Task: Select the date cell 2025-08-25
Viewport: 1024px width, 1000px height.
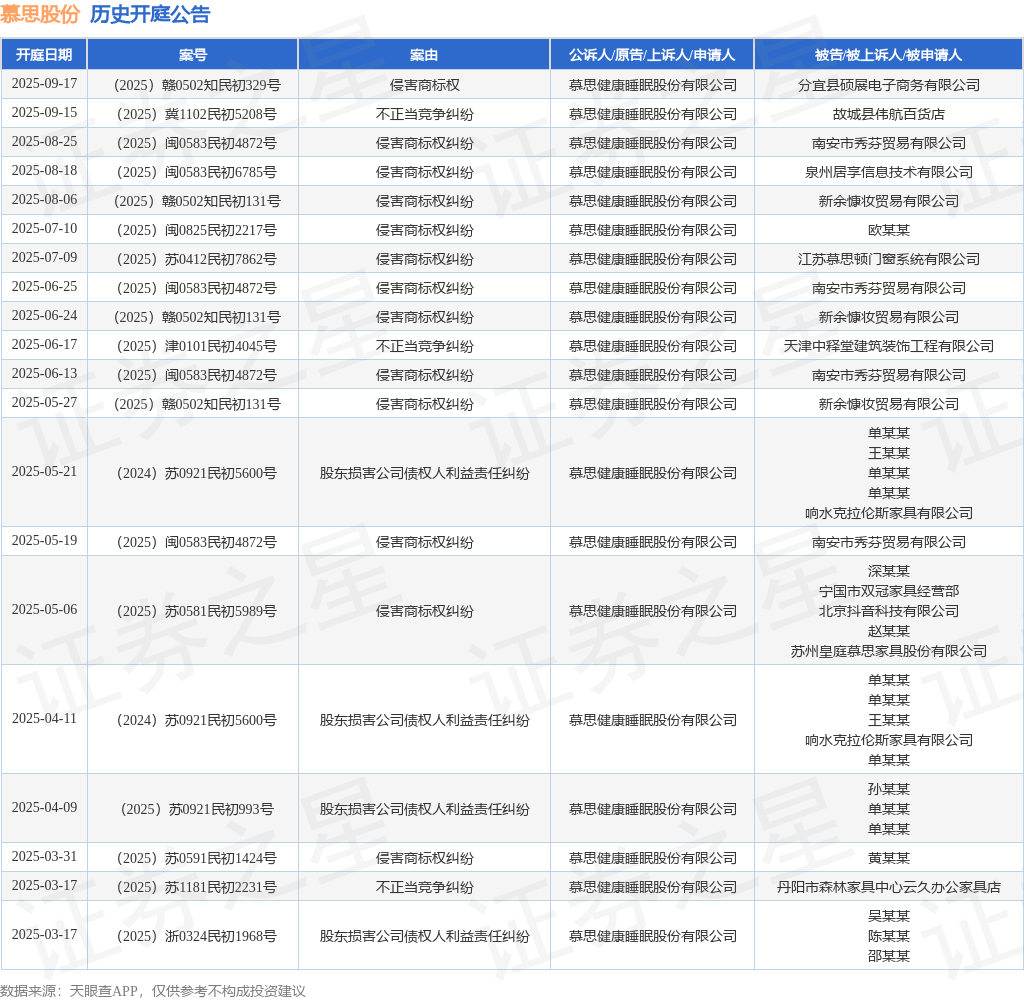Action: [x=44, y=142]
